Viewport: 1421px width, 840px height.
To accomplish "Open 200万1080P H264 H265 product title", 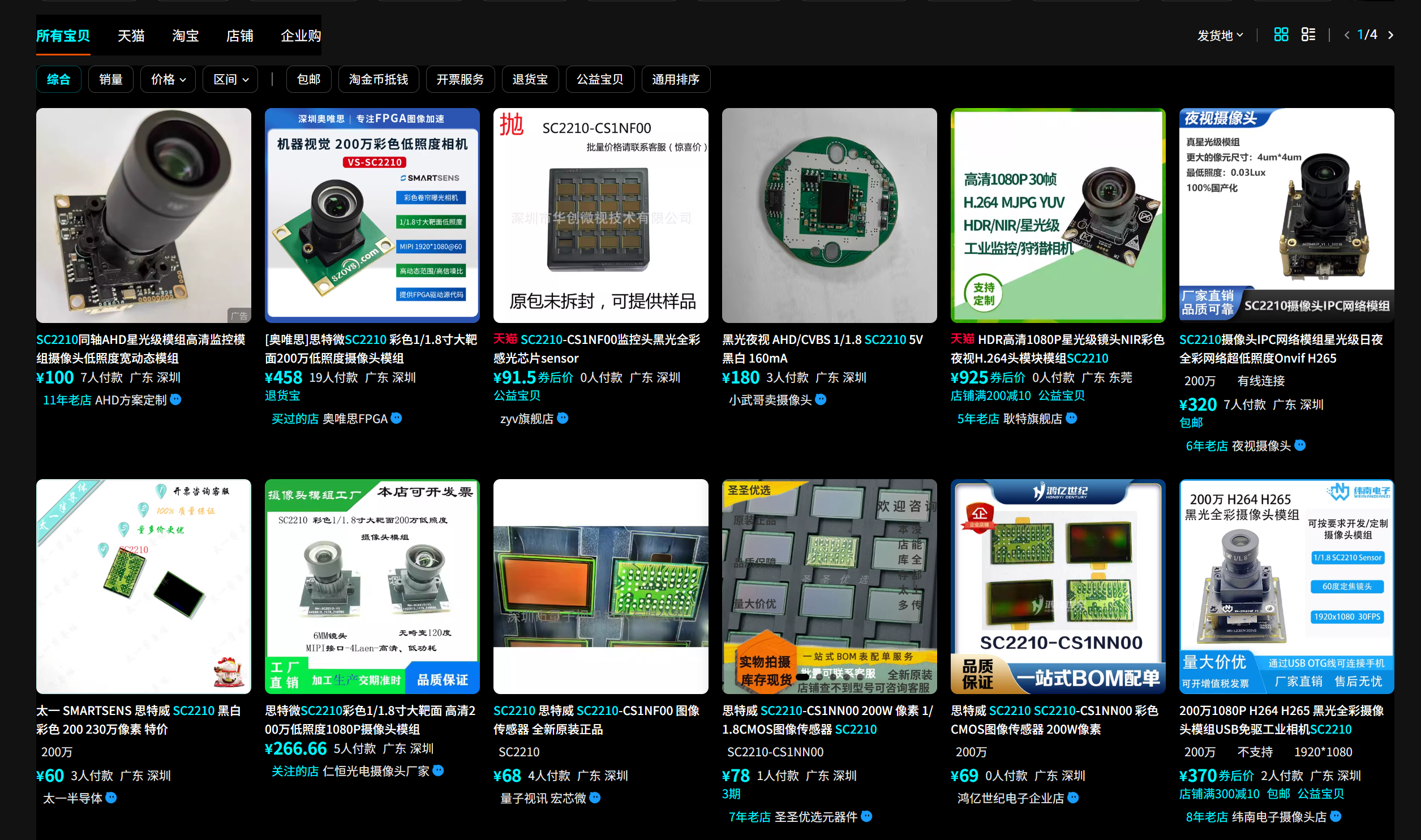I will 1282,720.
